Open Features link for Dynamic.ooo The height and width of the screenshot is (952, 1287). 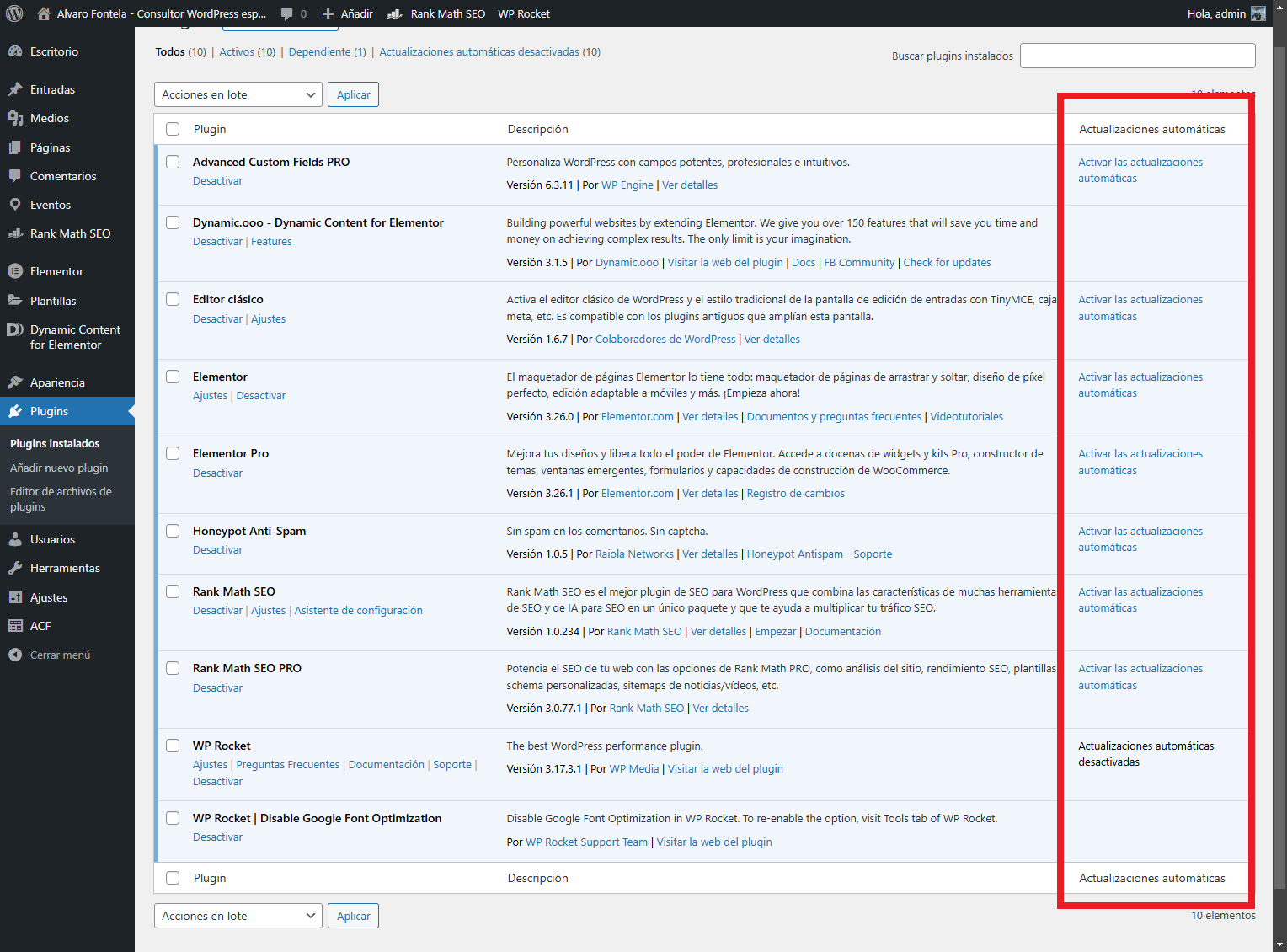pos(271,242)
